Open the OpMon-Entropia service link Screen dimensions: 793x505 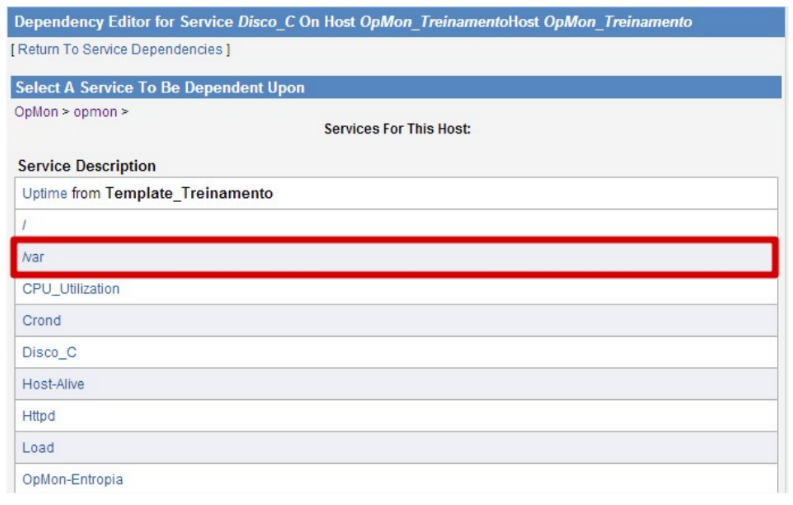click(73, 479)
